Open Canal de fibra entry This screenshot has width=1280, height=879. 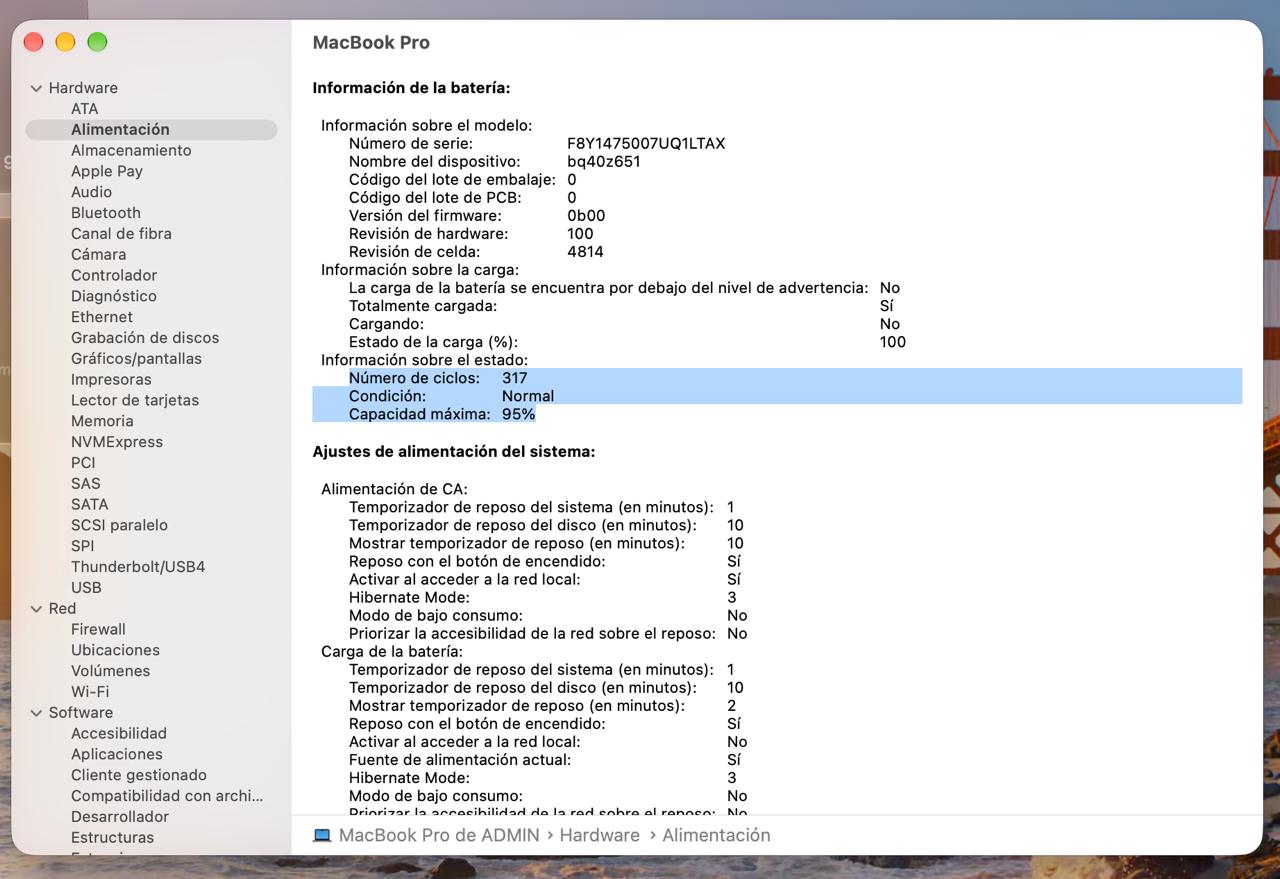tap(121, 234)
